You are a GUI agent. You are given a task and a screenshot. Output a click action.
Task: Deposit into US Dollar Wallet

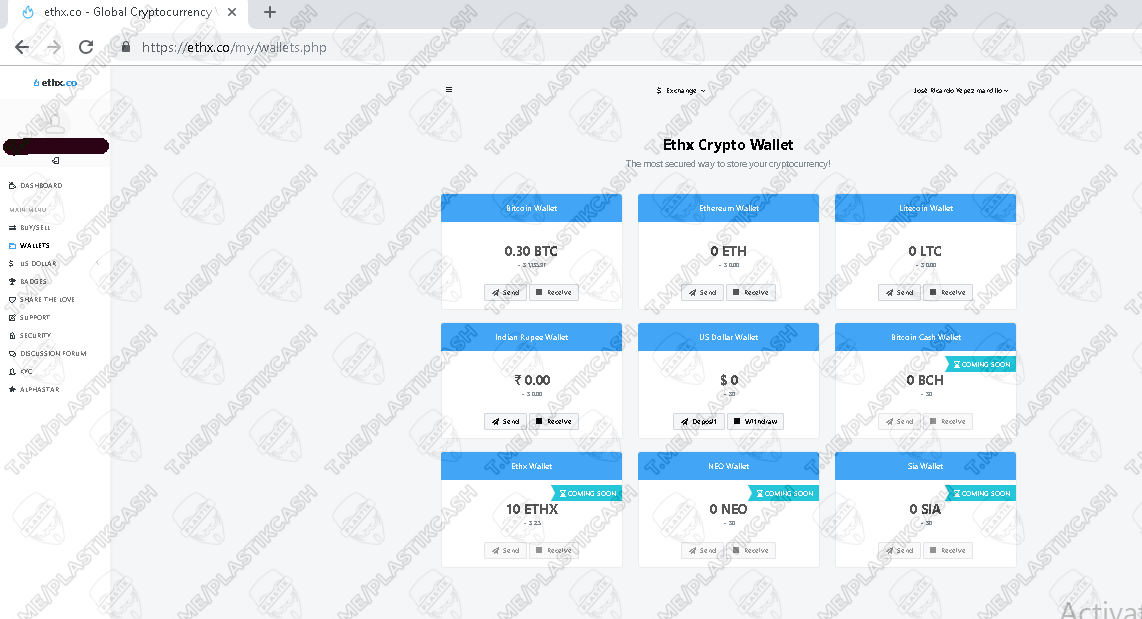pos(698,421)
